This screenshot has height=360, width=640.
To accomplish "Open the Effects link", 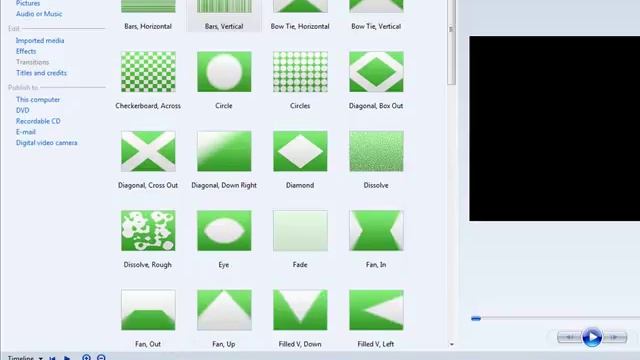I will tap(26, 51).
